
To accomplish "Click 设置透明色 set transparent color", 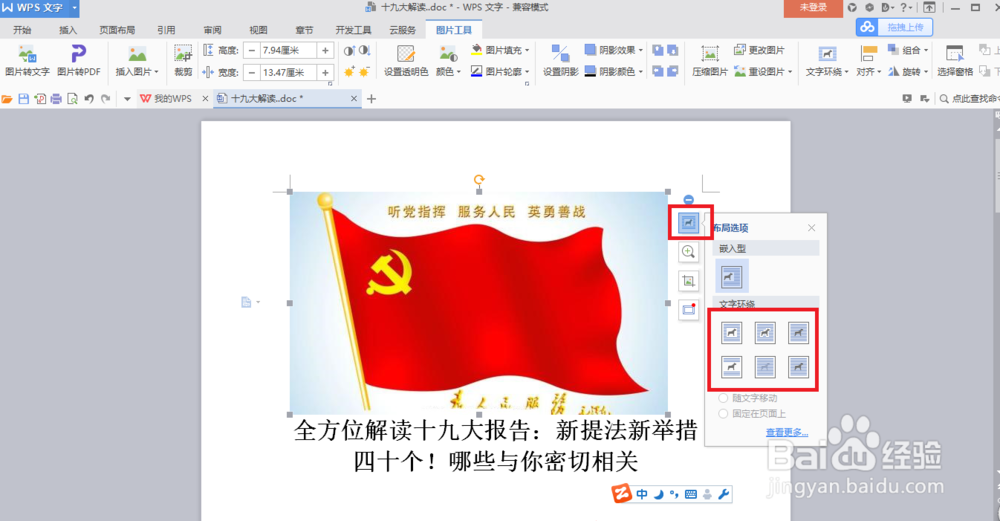I will click(406, 61).
